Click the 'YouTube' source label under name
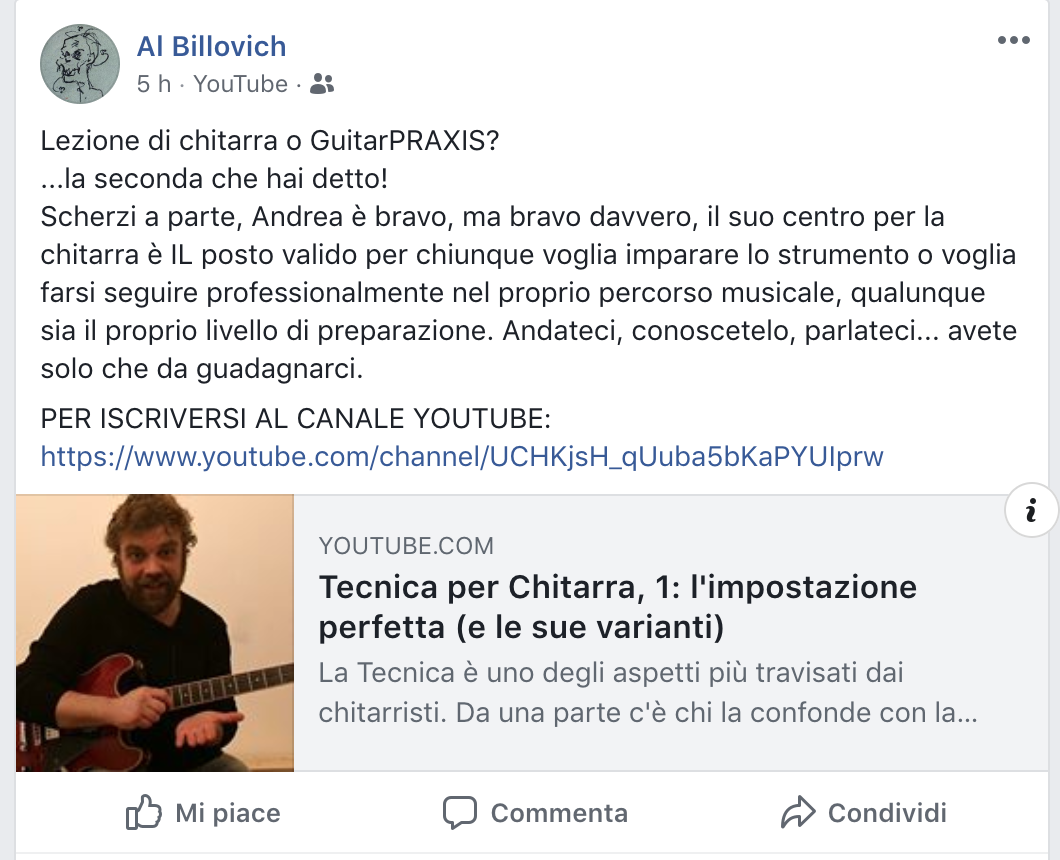 tap(241, 84)
